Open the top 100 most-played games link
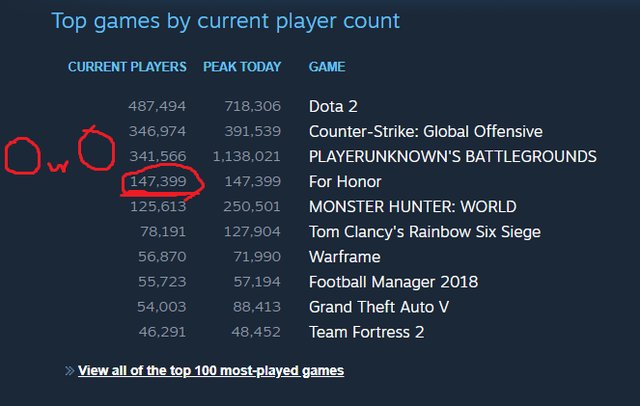Screen dimensions: 640x406 [x=211, y=371]
